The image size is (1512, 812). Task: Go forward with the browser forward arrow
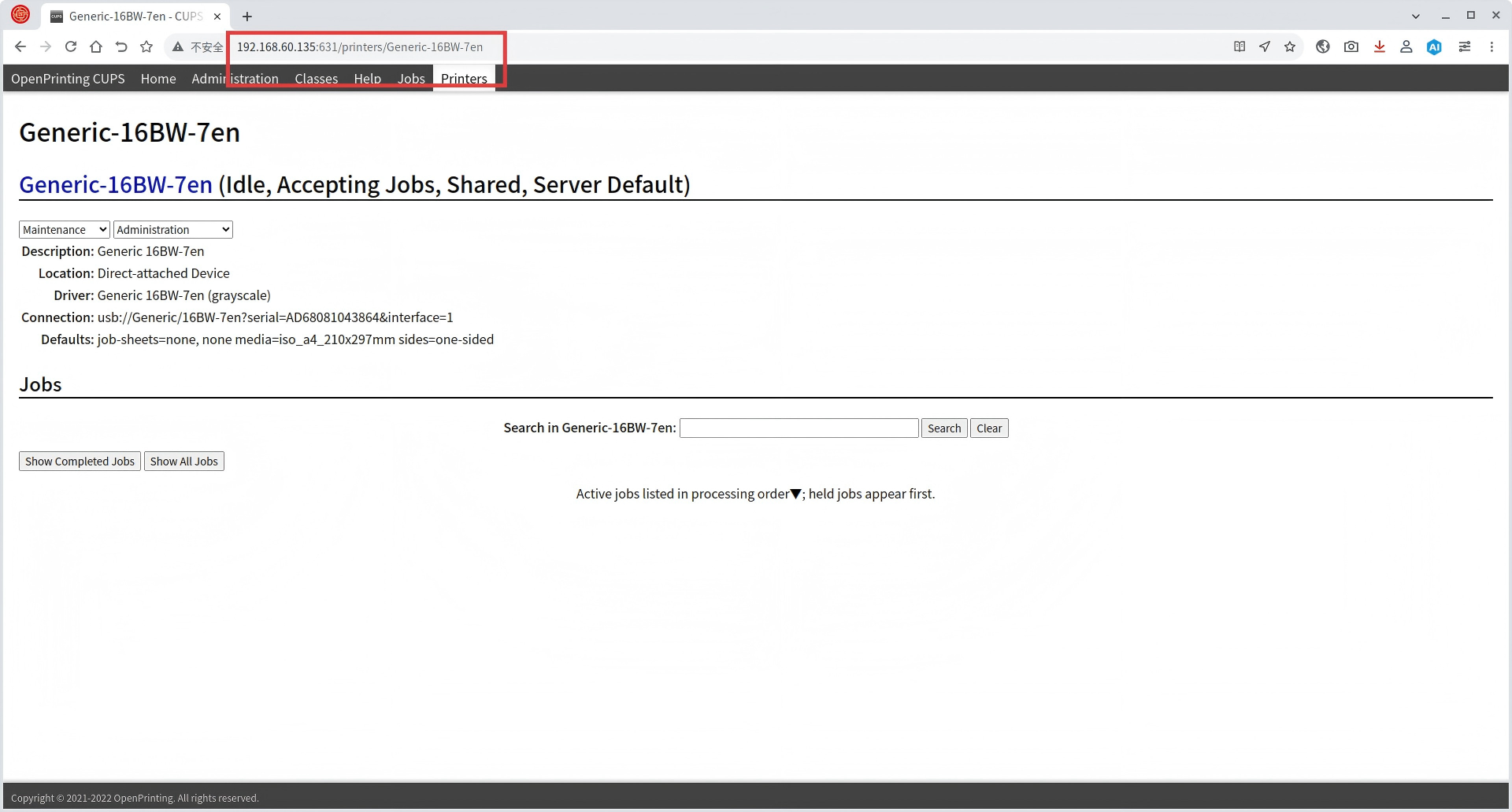(46, 46)
